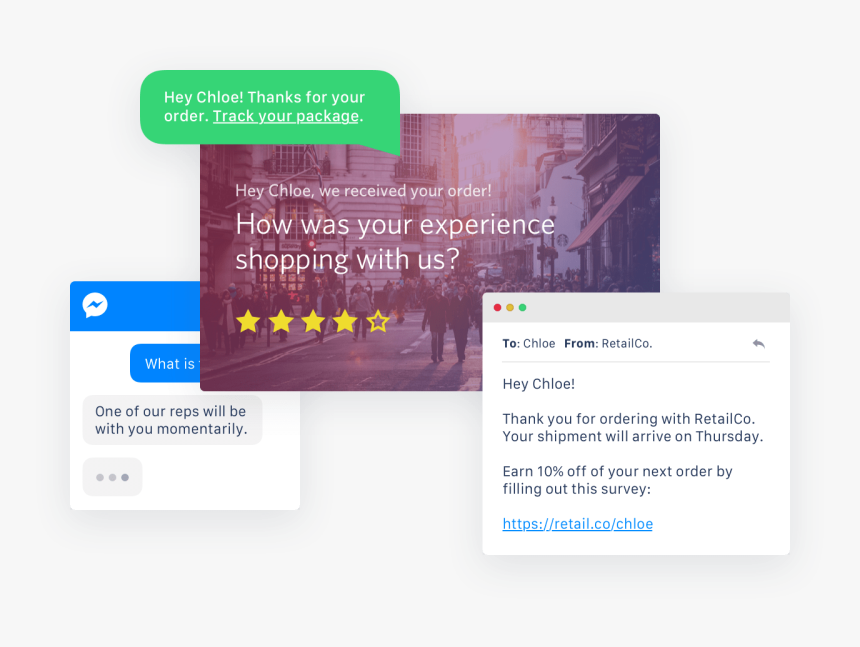Click the Messenger logo icon

(x=95, y=305)
